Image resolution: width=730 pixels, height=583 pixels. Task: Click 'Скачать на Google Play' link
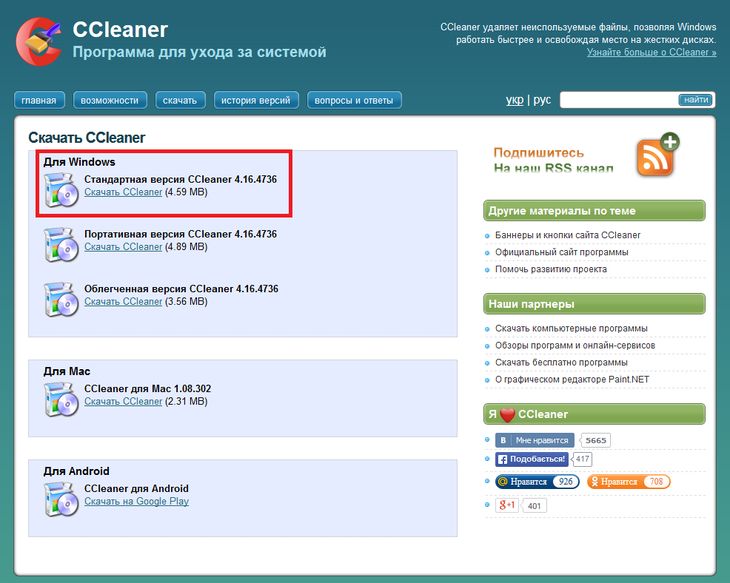[x=136, y=501]
